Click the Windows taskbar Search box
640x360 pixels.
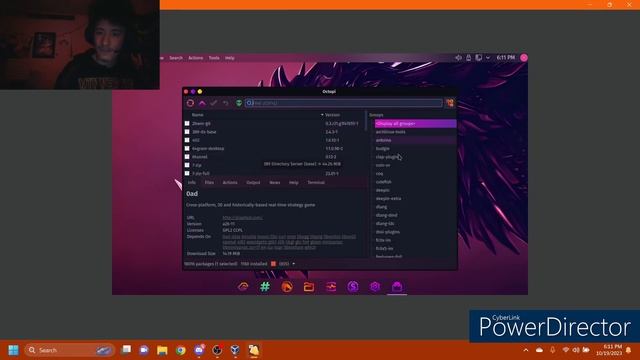coord(69,350)
